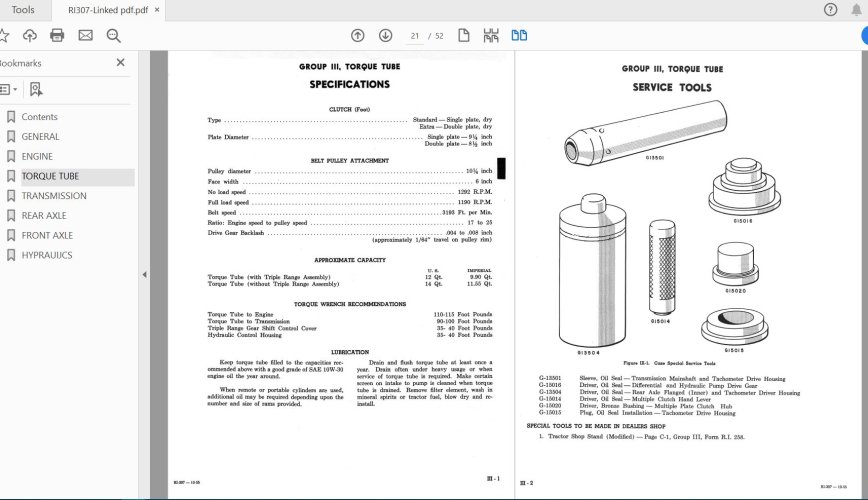Enable the scrolling page view icon

491,36
